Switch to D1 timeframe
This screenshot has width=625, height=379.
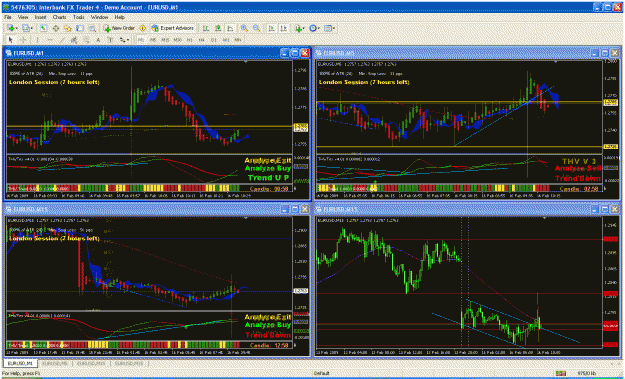tap(214, 40)
